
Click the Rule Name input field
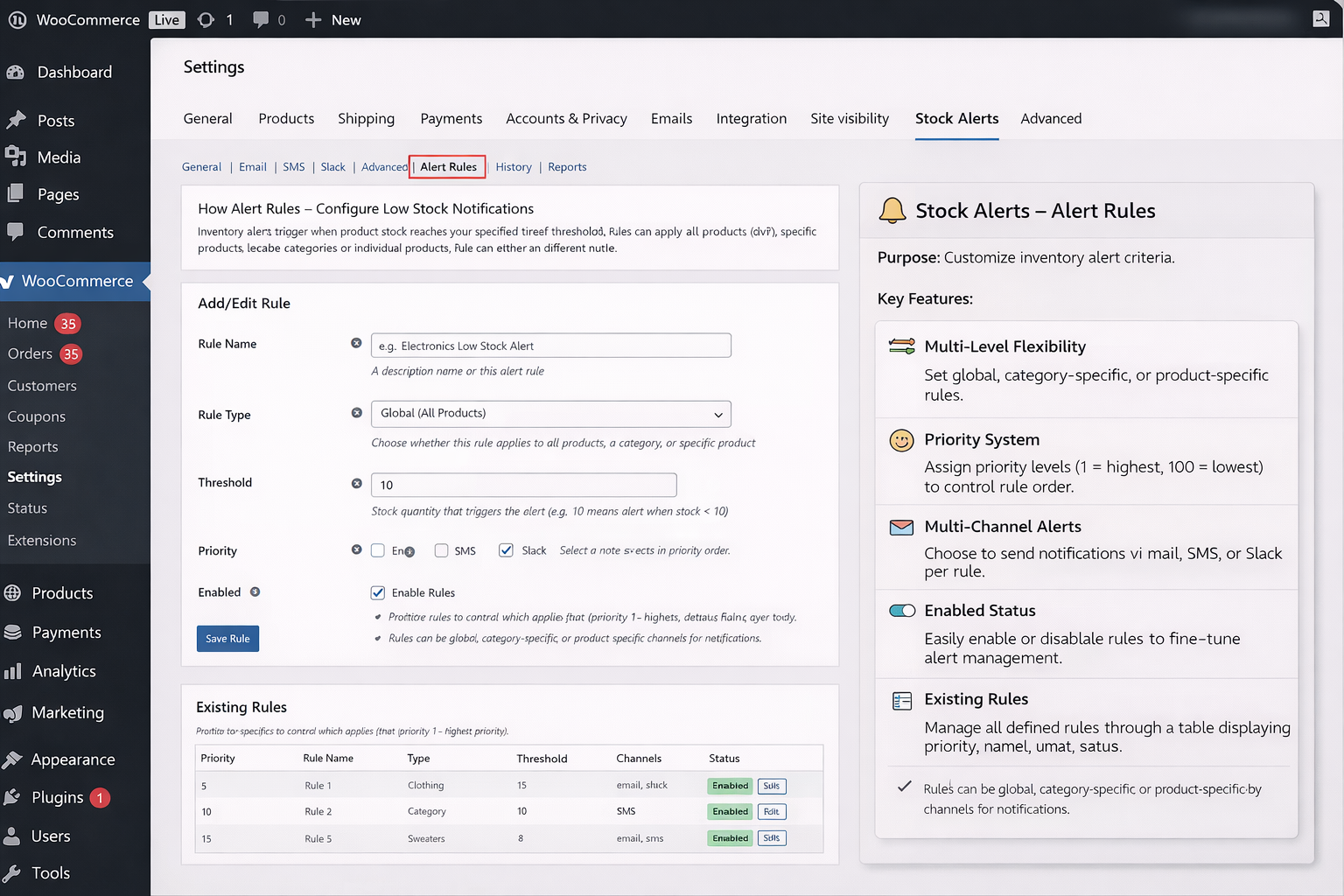(550, 345)
